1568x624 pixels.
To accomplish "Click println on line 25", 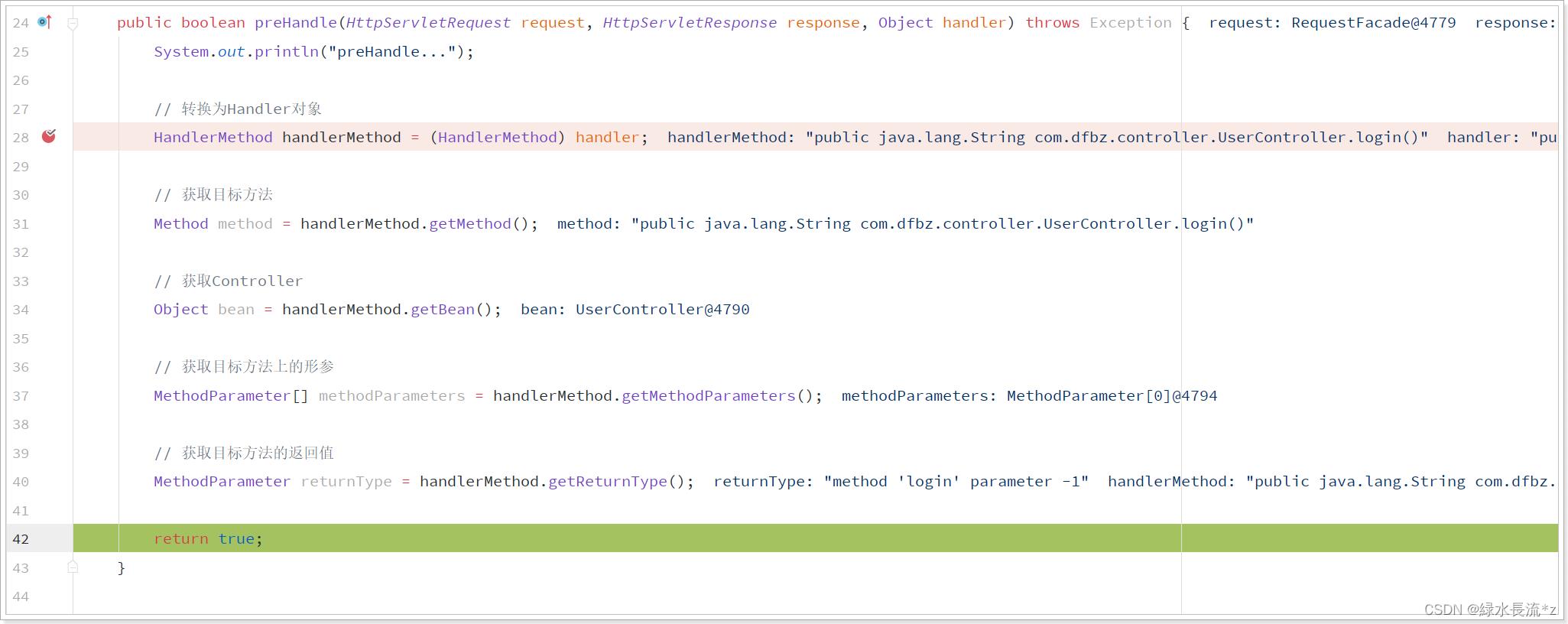I will [x=286, y=52].
